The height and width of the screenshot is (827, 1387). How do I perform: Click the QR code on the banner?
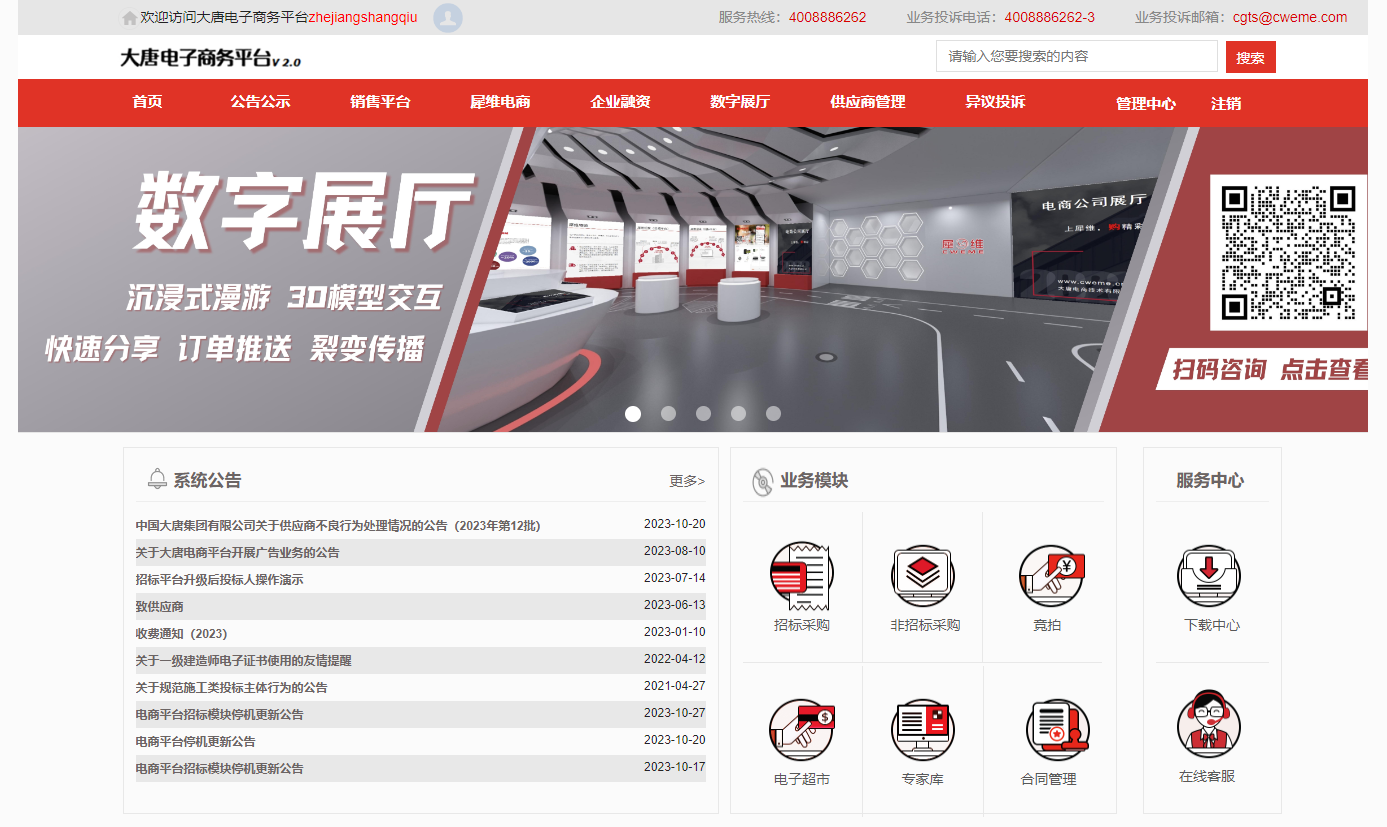(1287, 252)
